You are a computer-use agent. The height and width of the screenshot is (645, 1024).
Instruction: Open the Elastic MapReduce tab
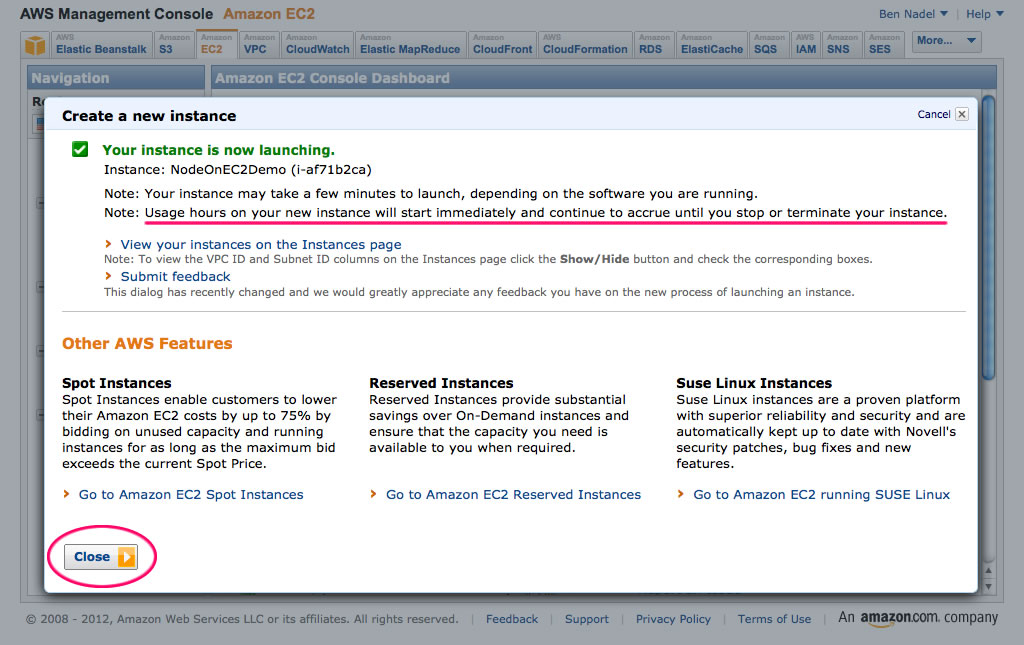pyautogui.click(x=410, y=44)
